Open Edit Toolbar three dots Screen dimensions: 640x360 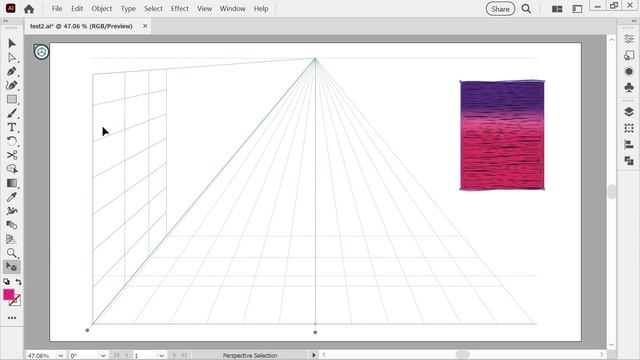[x=12, y=318]
